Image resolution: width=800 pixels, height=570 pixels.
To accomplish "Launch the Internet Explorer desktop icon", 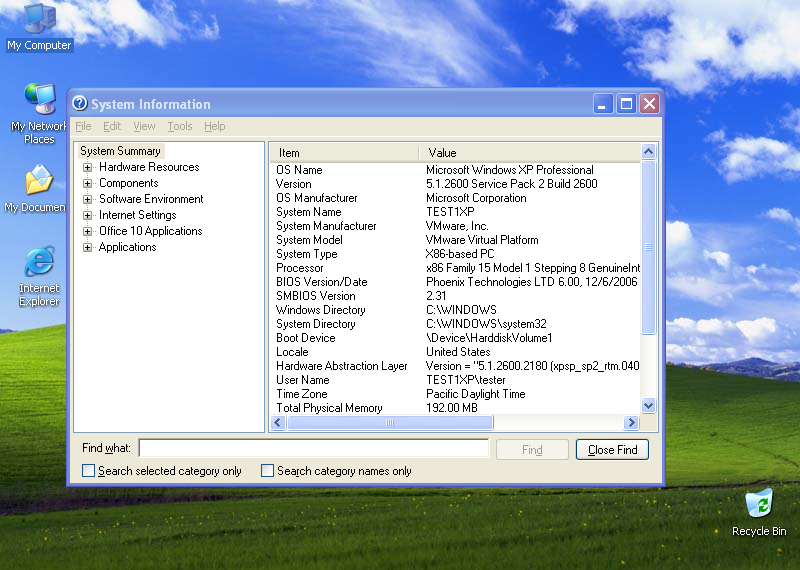I will pos(39,277).
